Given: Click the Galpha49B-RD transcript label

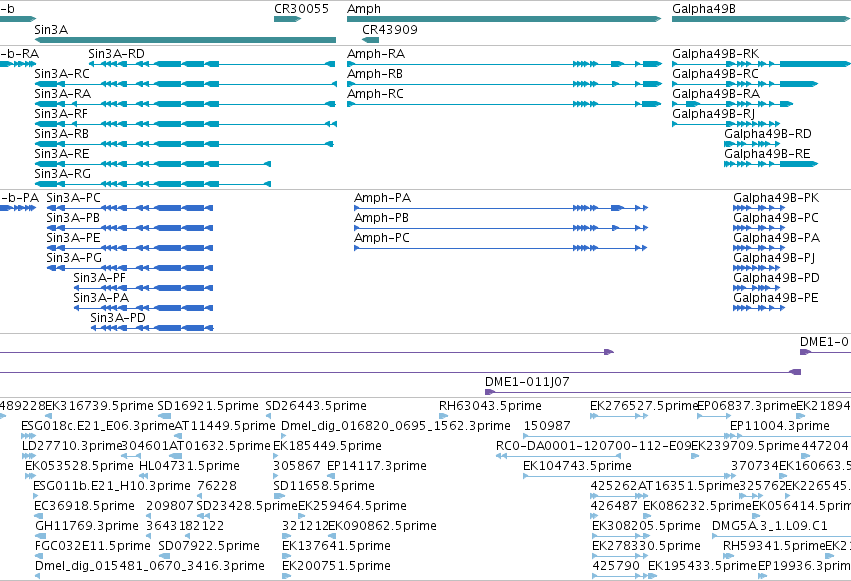Looking at the screenshot, I should [768, 134].
